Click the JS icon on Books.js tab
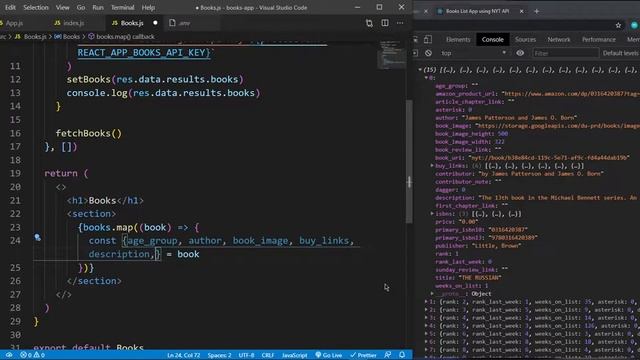Screen dimensions: 640x360 click(x=115, y=23)
